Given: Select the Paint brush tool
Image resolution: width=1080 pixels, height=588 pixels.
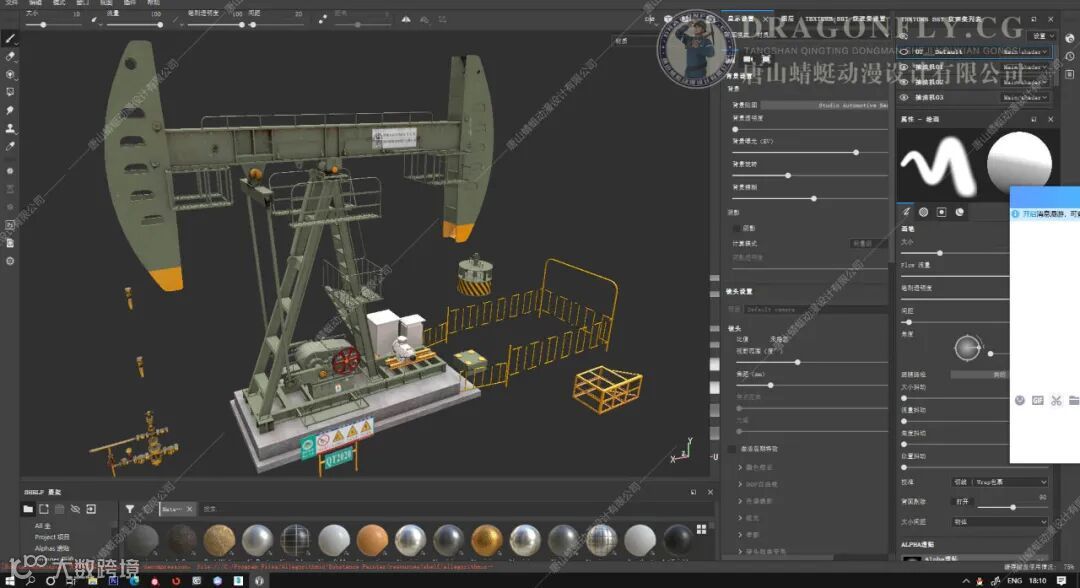Looking at the screenshot, I should tap(10, 38).
